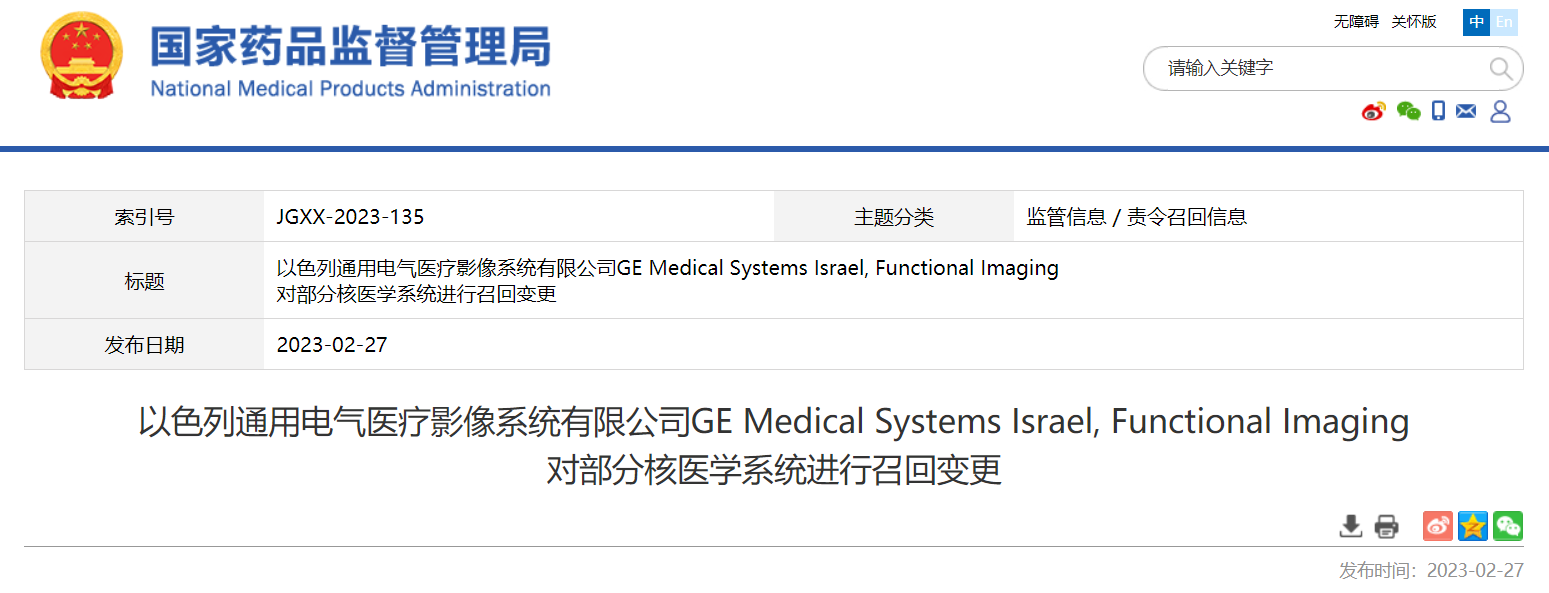Click the user account icon
The height and width of the screenshot is (593, 1549).
(1500, 111)
